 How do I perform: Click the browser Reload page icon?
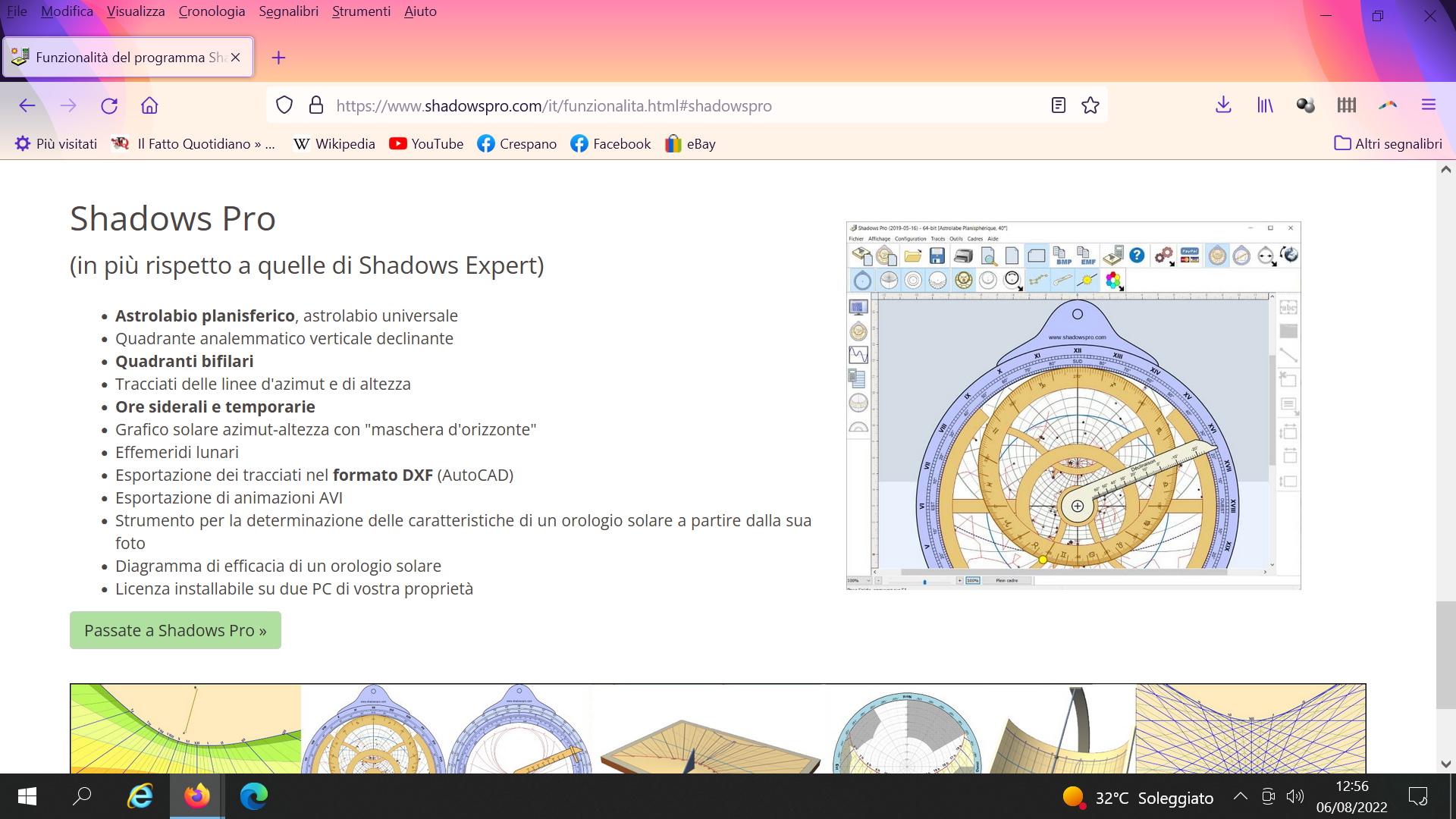109,105
